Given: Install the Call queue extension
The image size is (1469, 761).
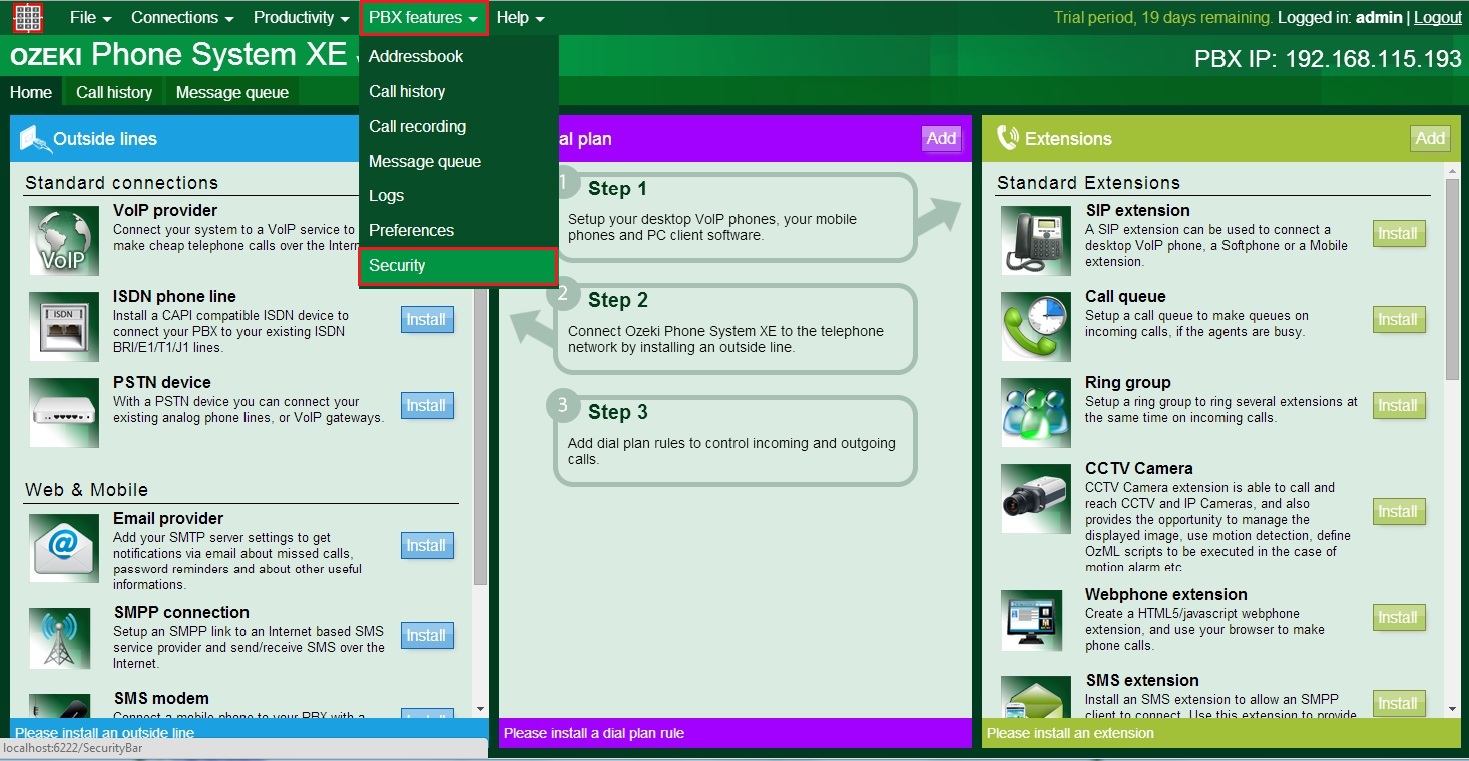Looking at the screenshot, I should tap(1399, 320).
